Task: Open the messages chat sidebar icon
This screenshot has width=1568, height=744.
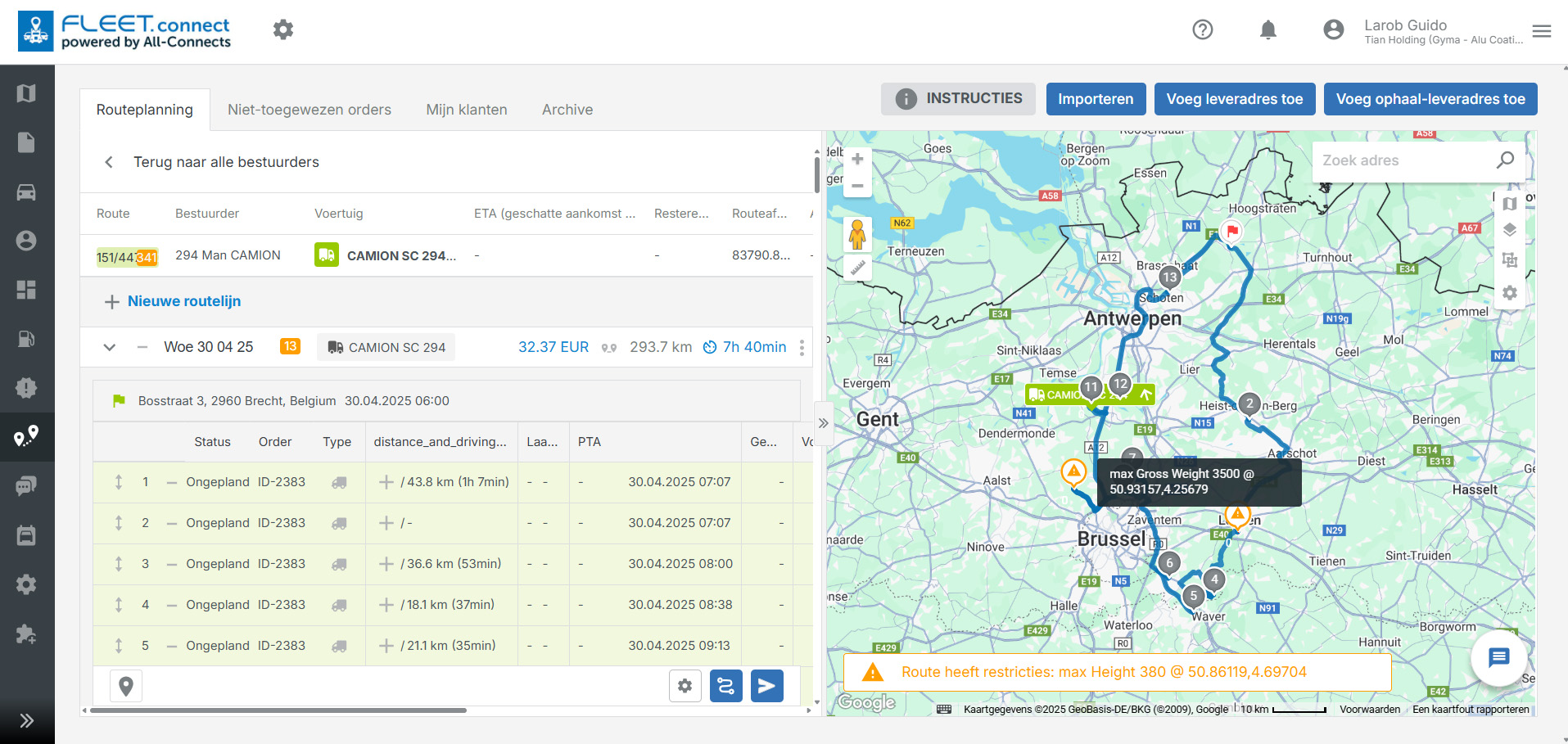Action: 26,486
